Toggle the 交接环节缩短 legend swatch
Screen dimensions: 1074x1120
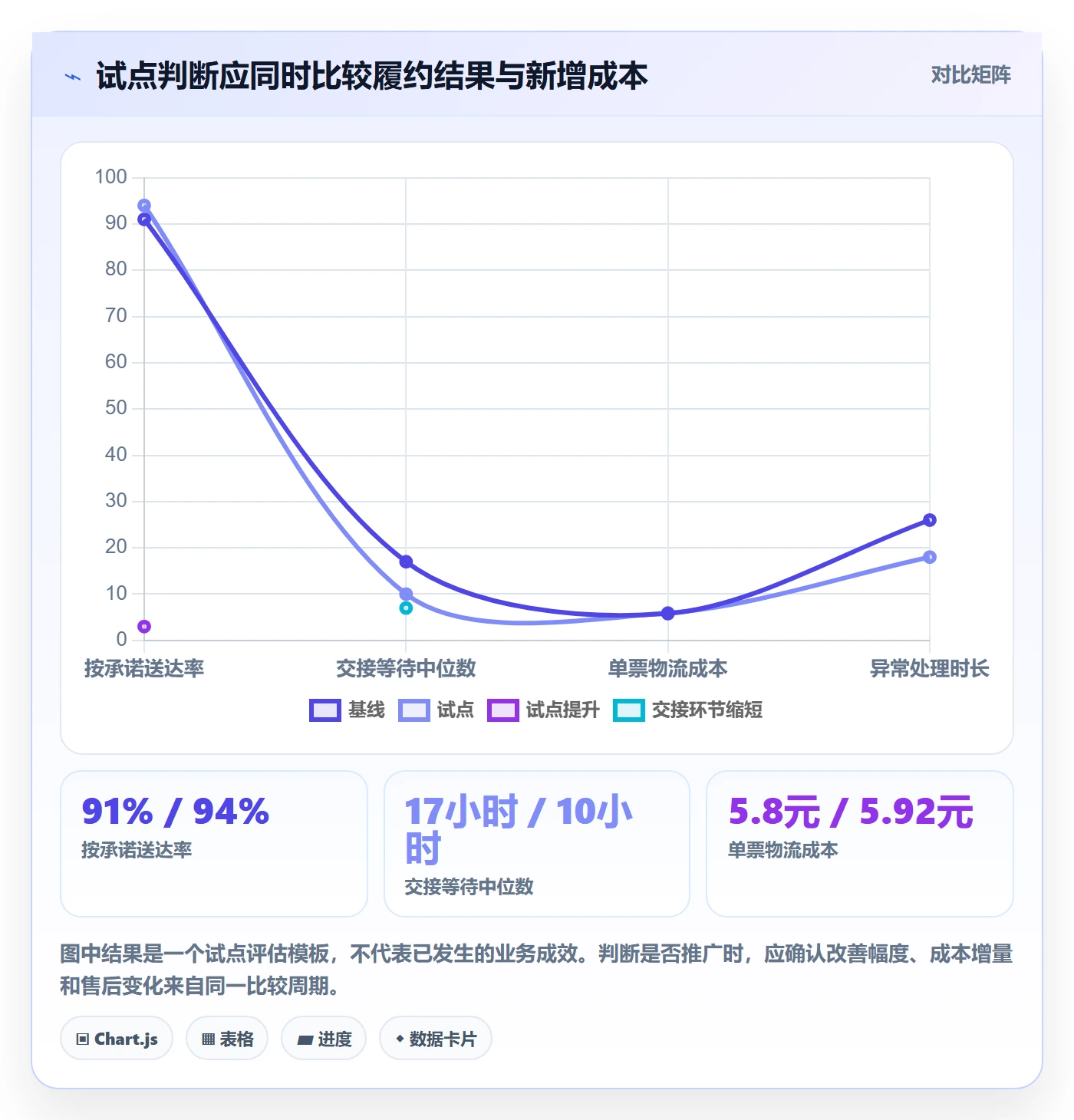[x=629, y=710]
